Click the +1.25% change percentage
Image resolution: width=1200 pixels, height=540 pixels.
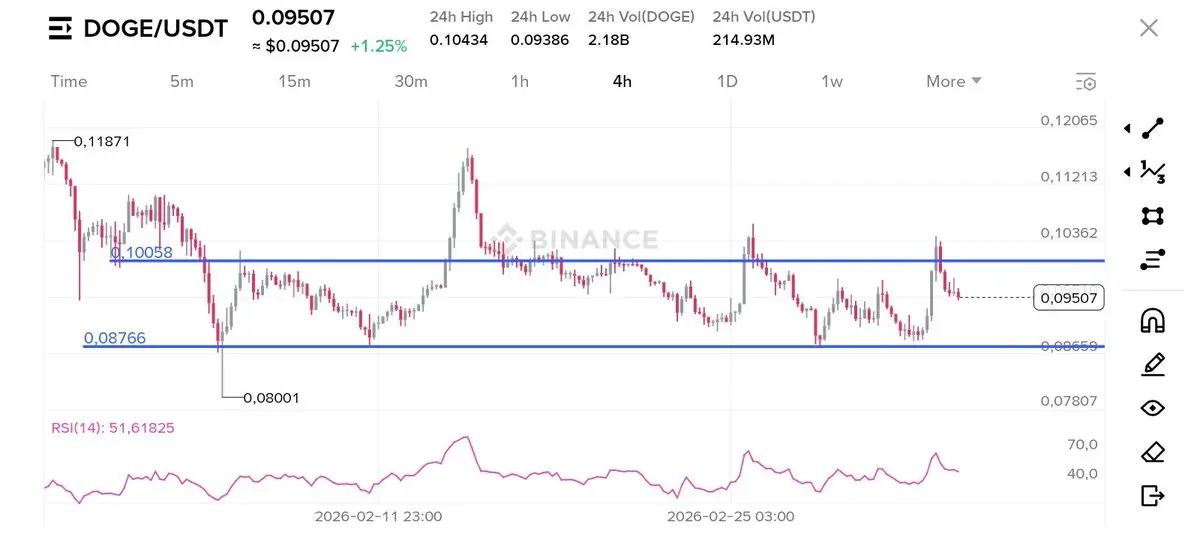pyautogui.click(x=378, y=46)
